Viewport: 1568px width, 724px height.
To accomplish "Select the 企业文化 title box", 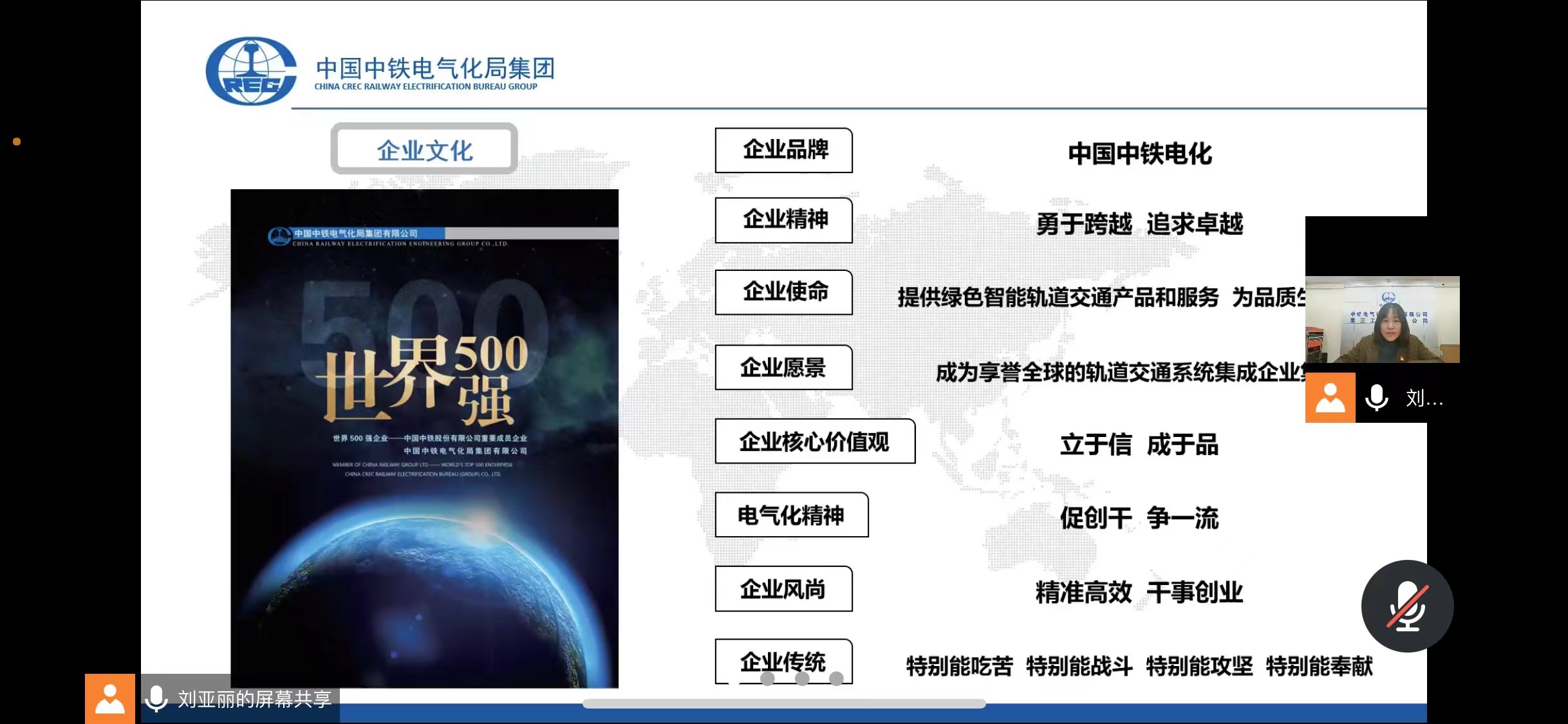I will pos(424,149).
